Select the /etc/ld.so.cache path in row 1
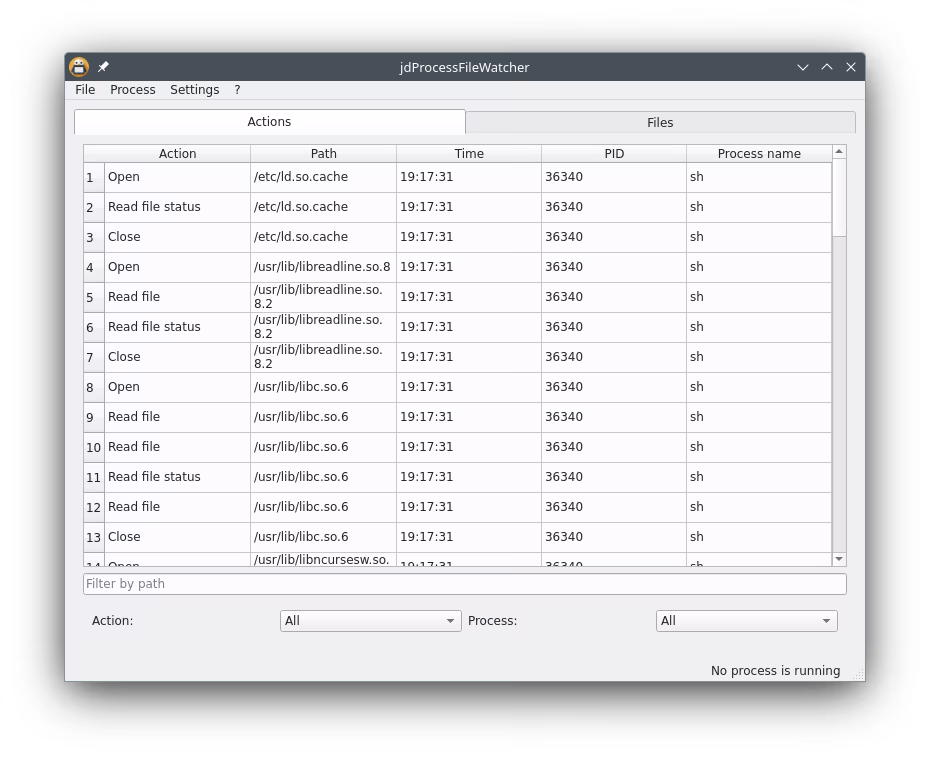Screen dimensions: 930x758 pos(323,177)
